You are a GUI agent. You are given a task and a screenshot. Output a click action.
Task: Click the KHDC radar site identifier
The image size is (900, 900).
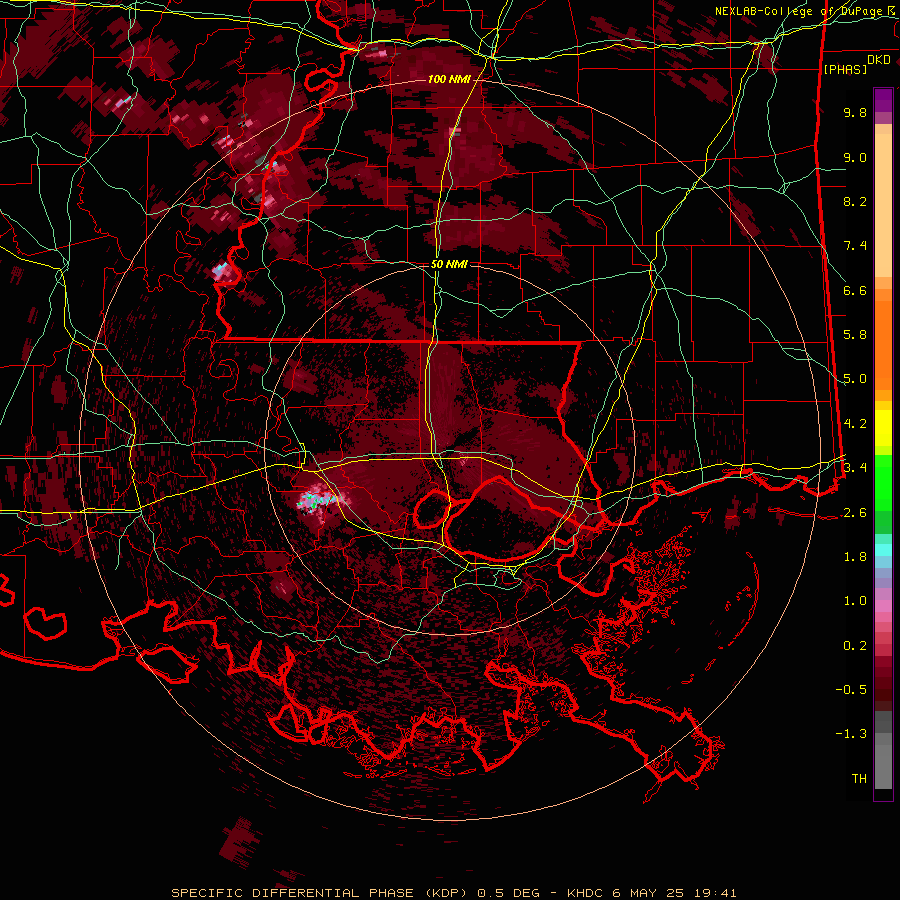tap(587, 893)
